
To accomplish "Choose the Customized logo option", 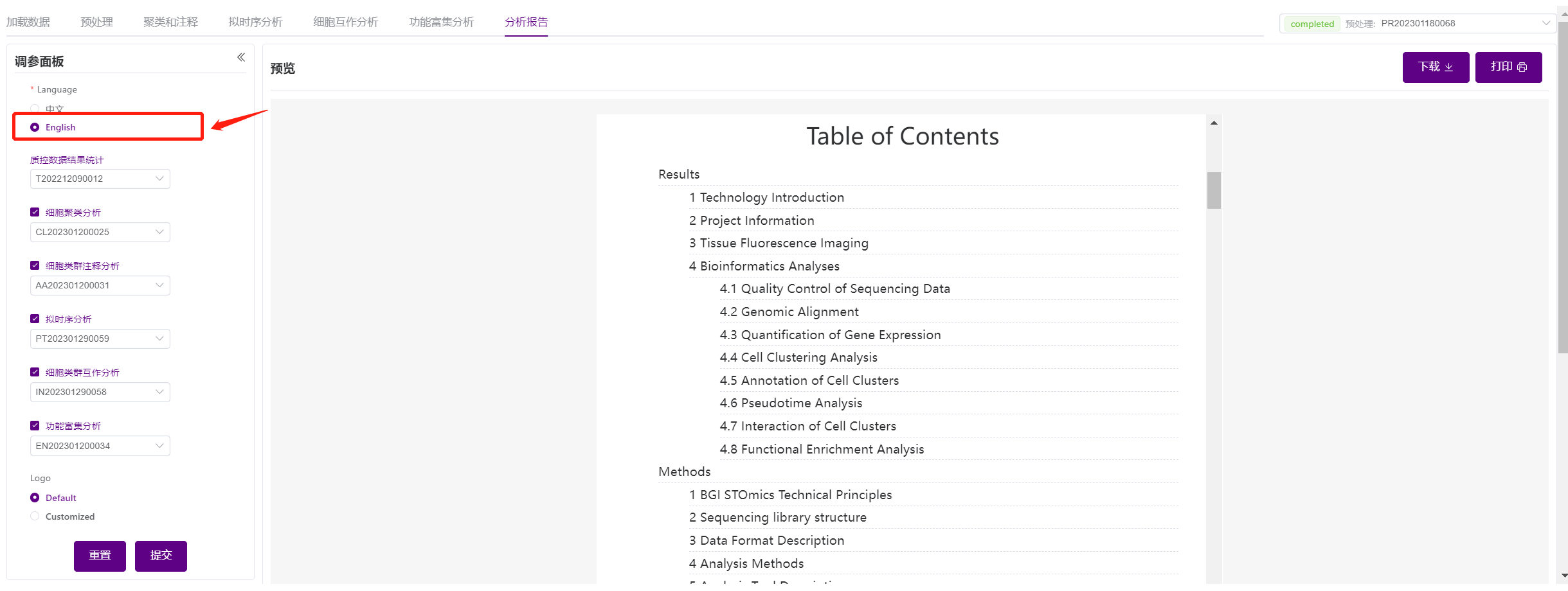I will pos(35,516).
